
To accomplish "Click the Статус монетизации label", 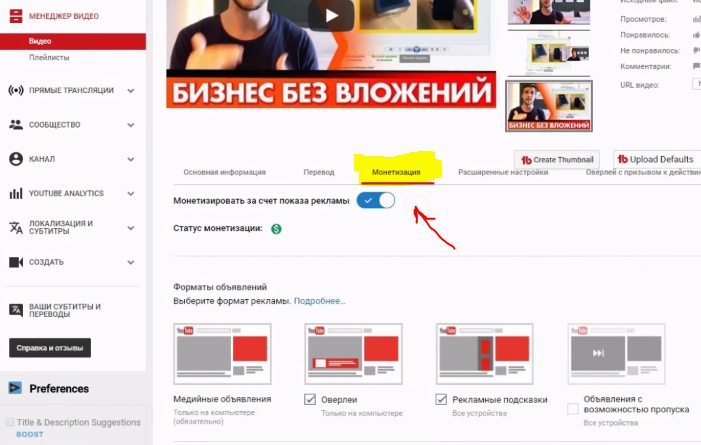I will (218, 228).
